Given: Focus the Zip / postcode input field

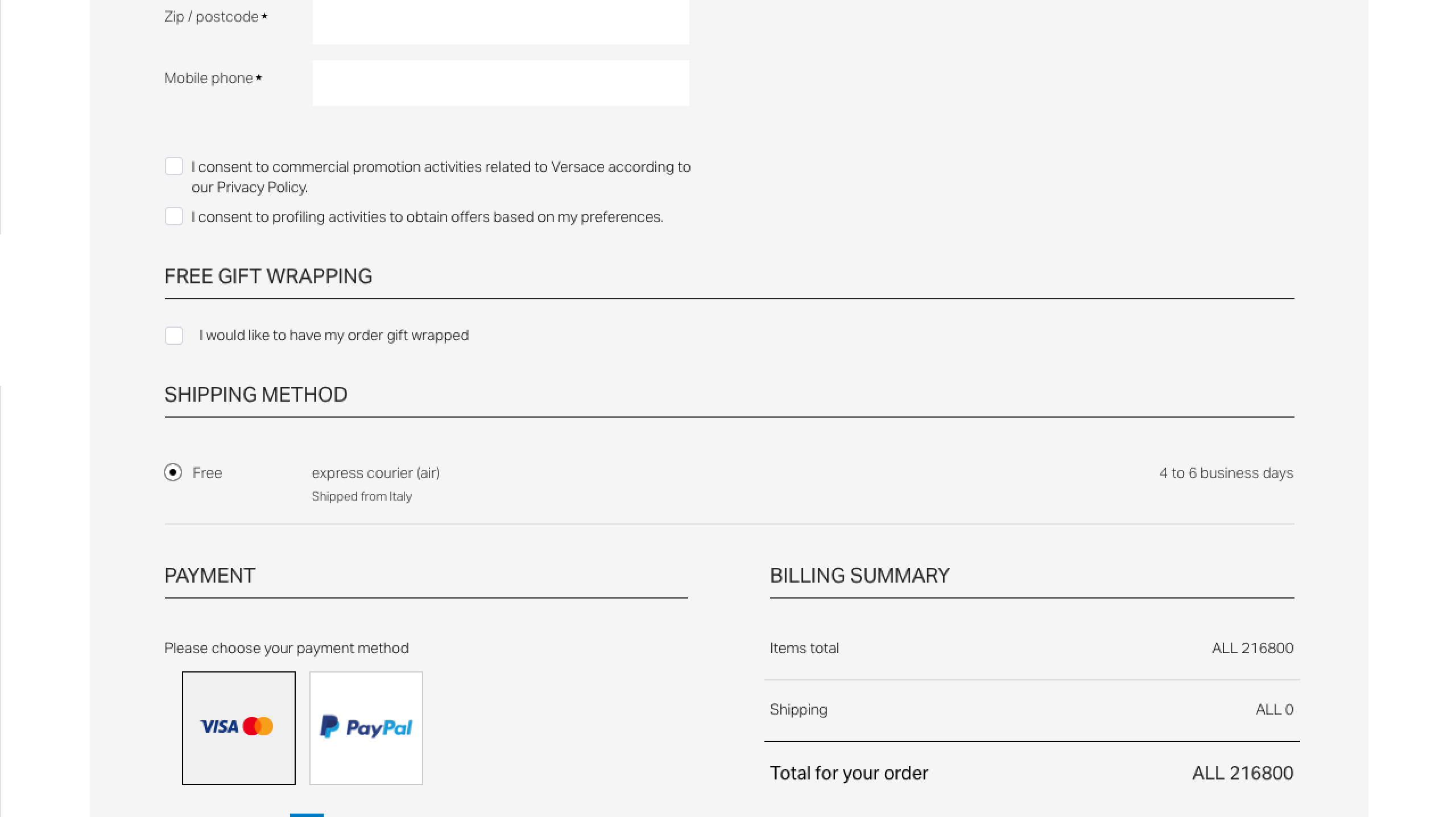Looking at the screenshot, I should click(x=500, y=21).
